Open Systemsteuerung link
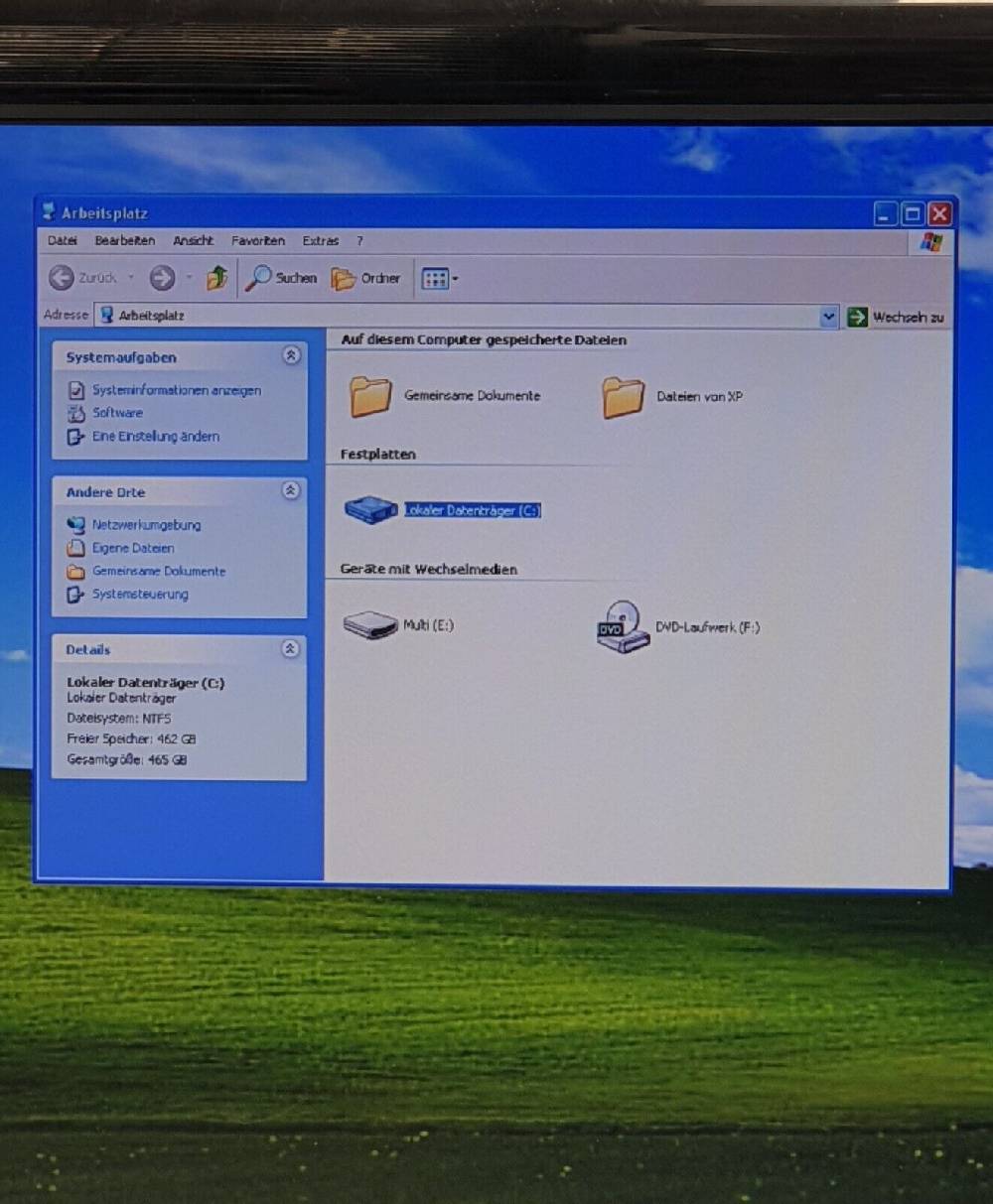 [x=140, y=595]
